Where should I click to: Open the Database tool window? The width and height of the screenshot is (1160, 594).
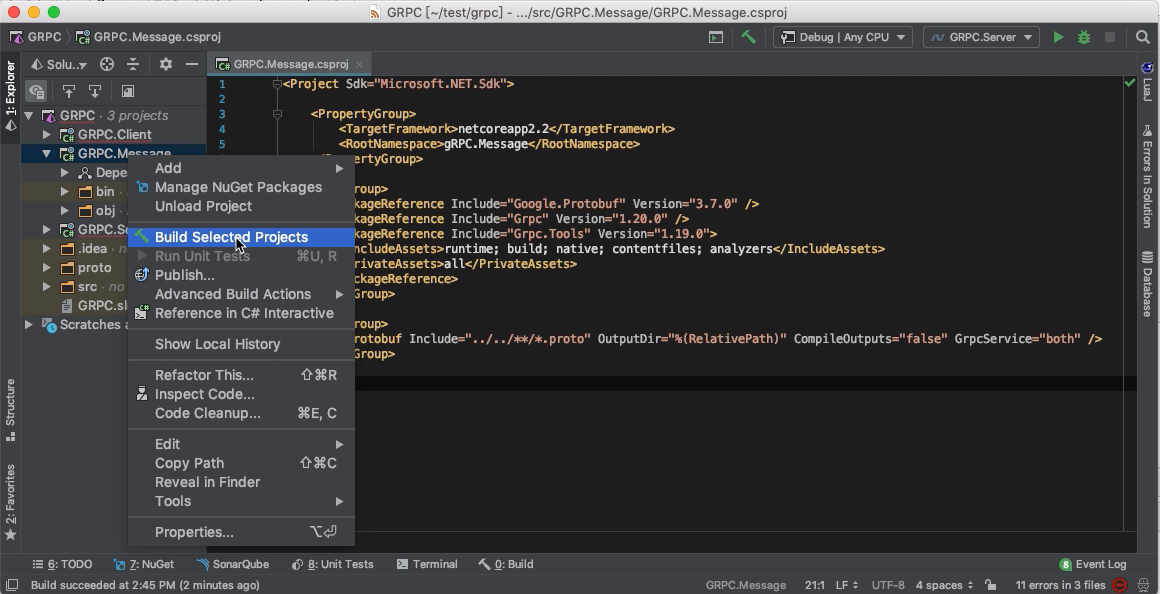click(1147, 284)
